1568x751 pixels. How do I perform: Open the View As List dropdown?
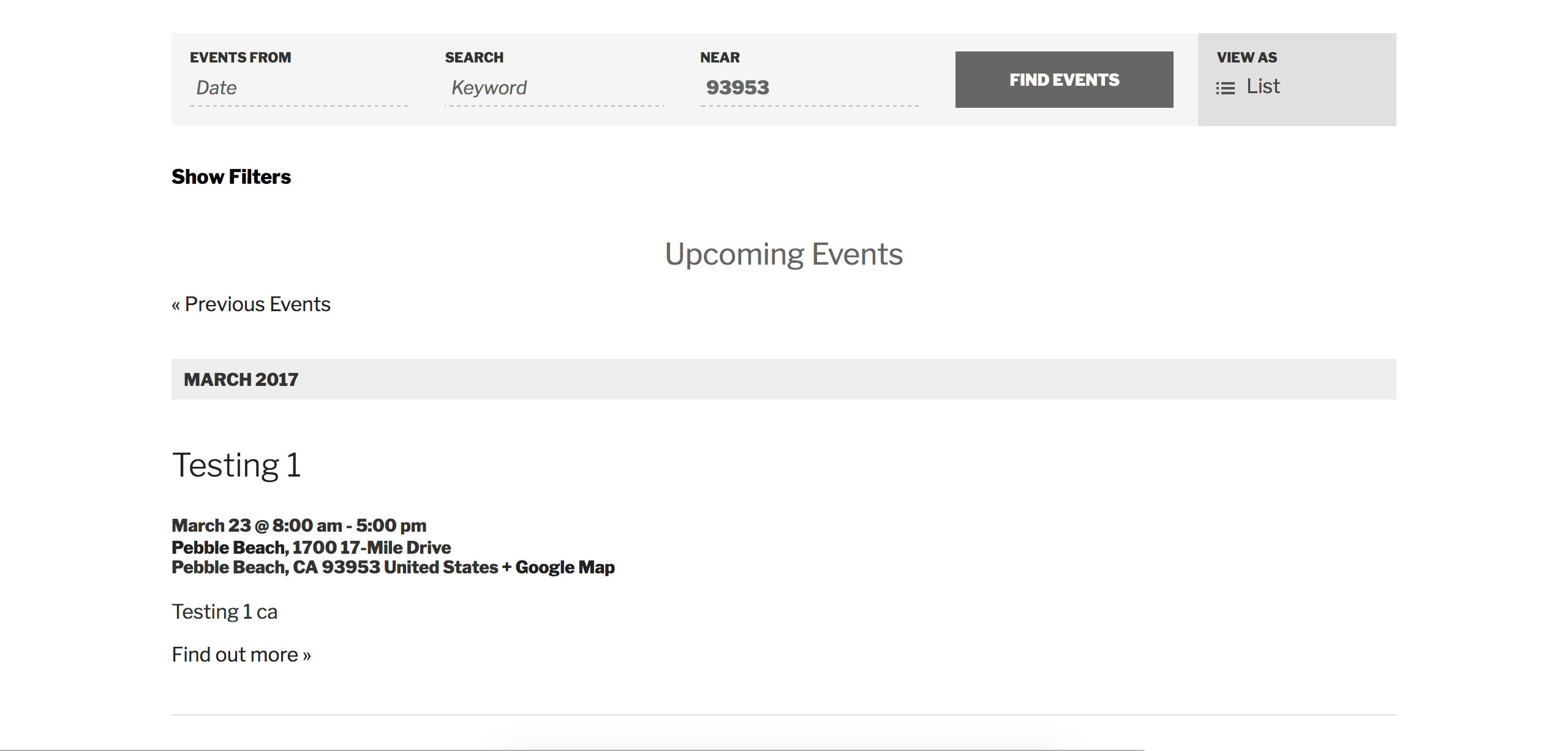(1262, 87)
